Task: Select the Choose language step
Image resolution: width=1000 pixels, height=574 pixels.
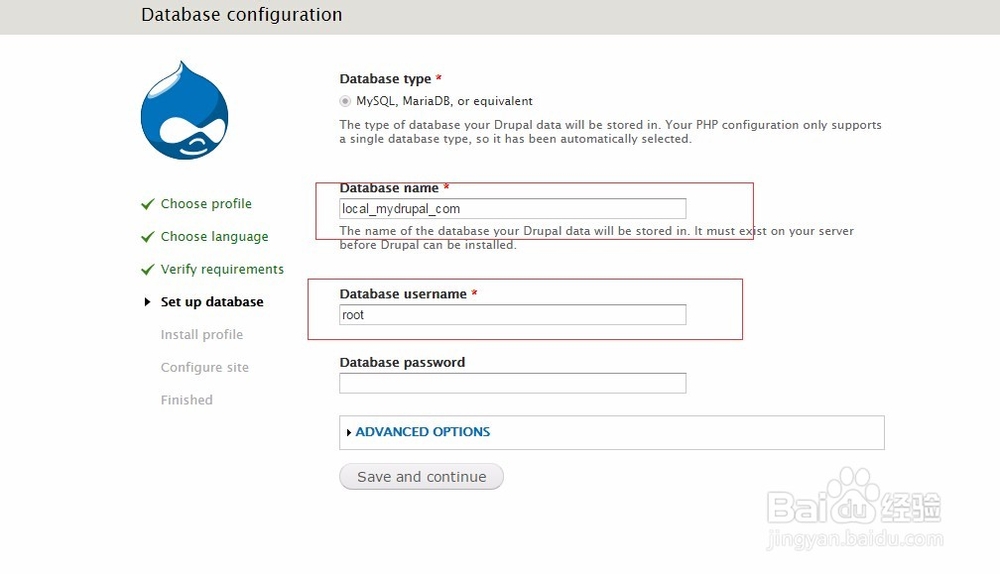Action: 214,237
